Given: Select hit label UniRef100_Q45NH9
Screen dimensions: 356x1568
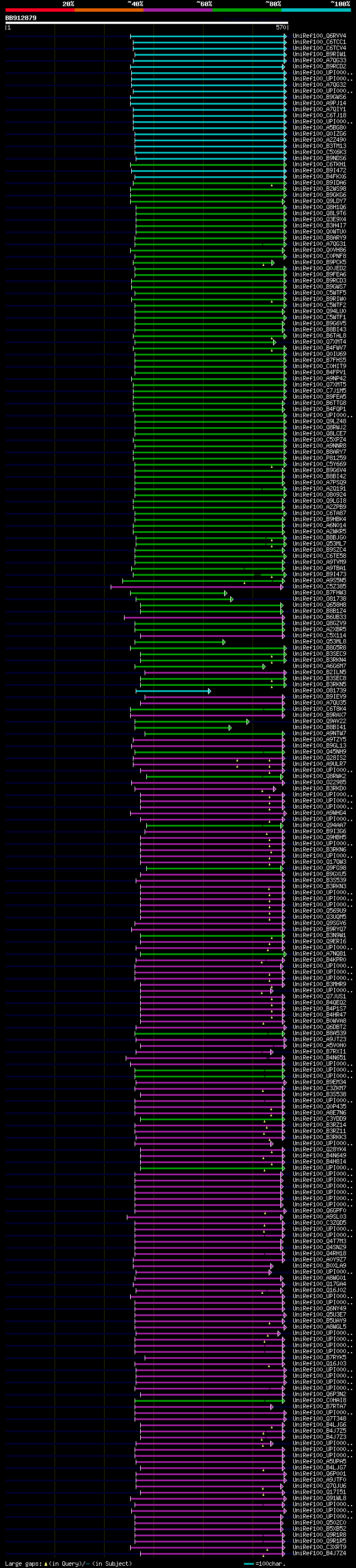Looking at the screenshot, I should pos(319,752).
